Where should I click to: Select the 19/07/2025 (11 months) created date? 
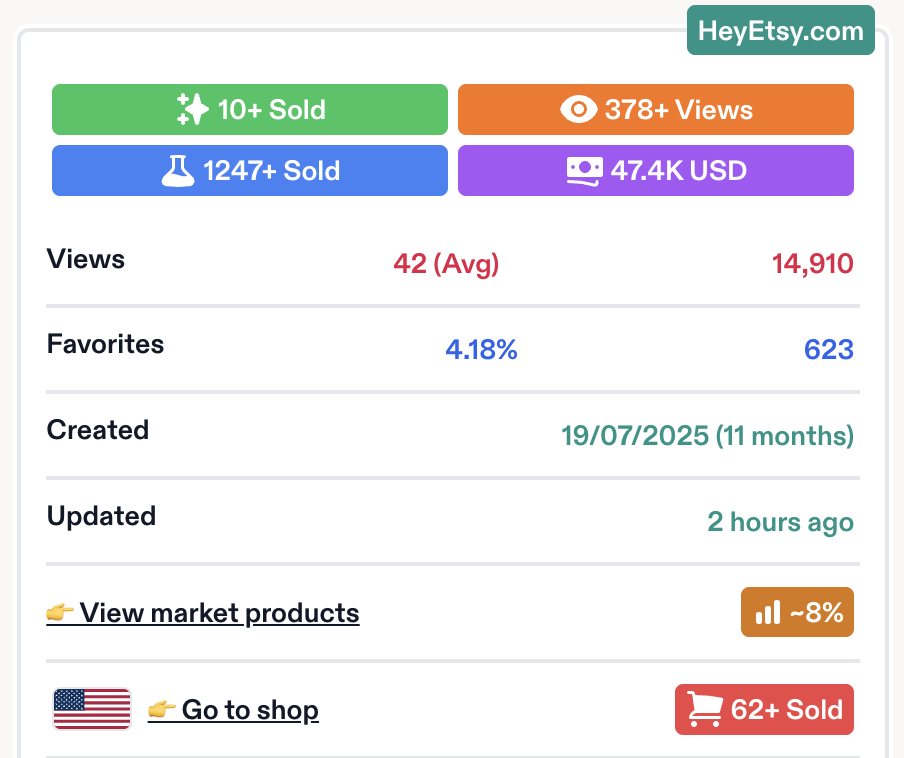click(x=707, y=436)
